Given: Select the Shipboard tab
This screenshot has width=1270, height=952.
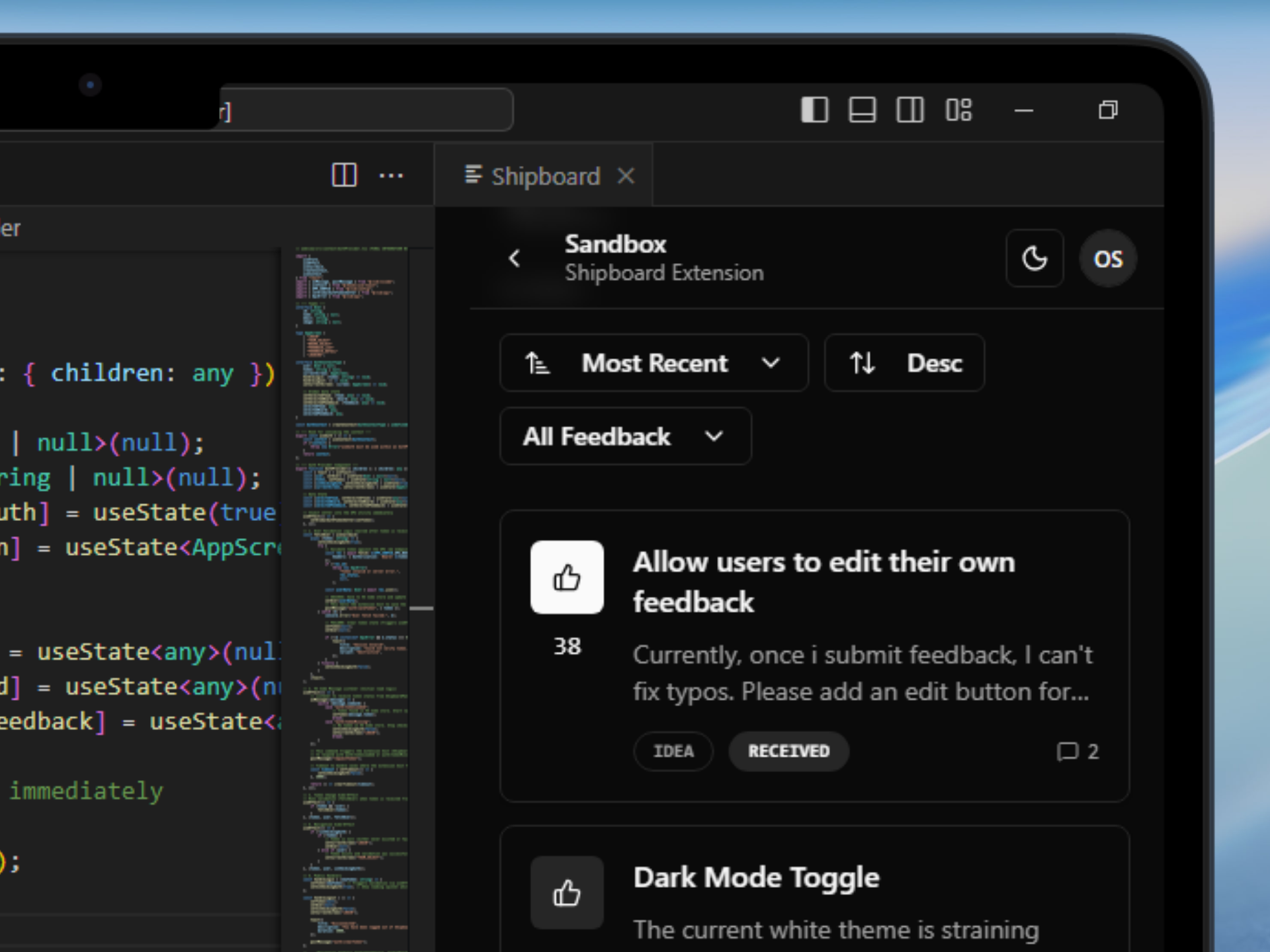Looking at the screenshot, I should tap(545, 176).
